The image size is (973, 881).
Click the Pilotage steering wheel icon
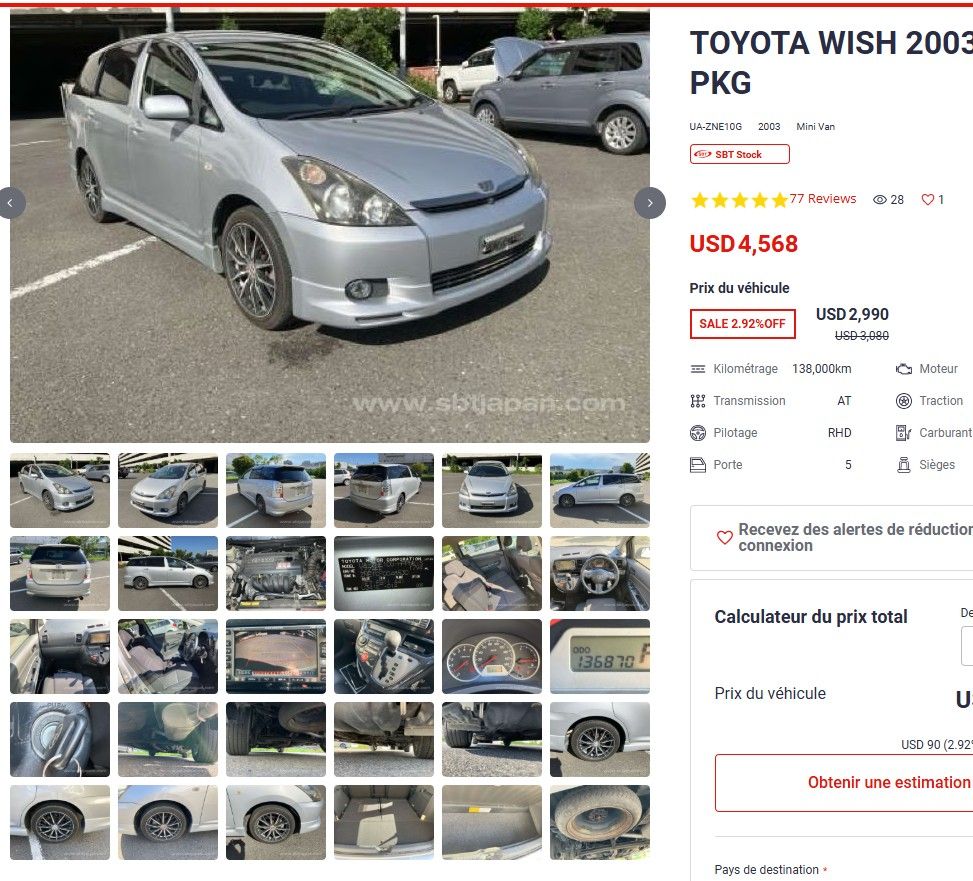(698, 433)
